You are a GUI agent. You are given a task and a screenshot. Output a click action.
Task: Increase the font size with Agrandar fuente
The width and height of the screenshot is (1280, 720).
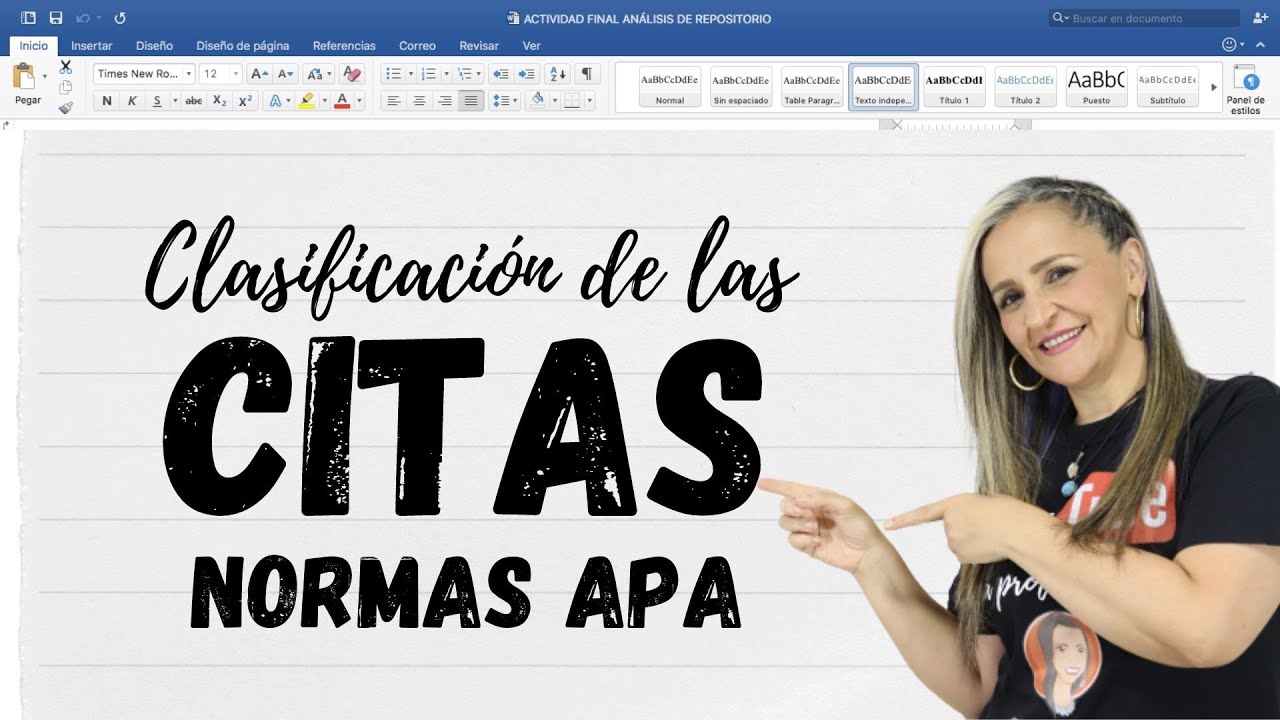coord(258,74)
